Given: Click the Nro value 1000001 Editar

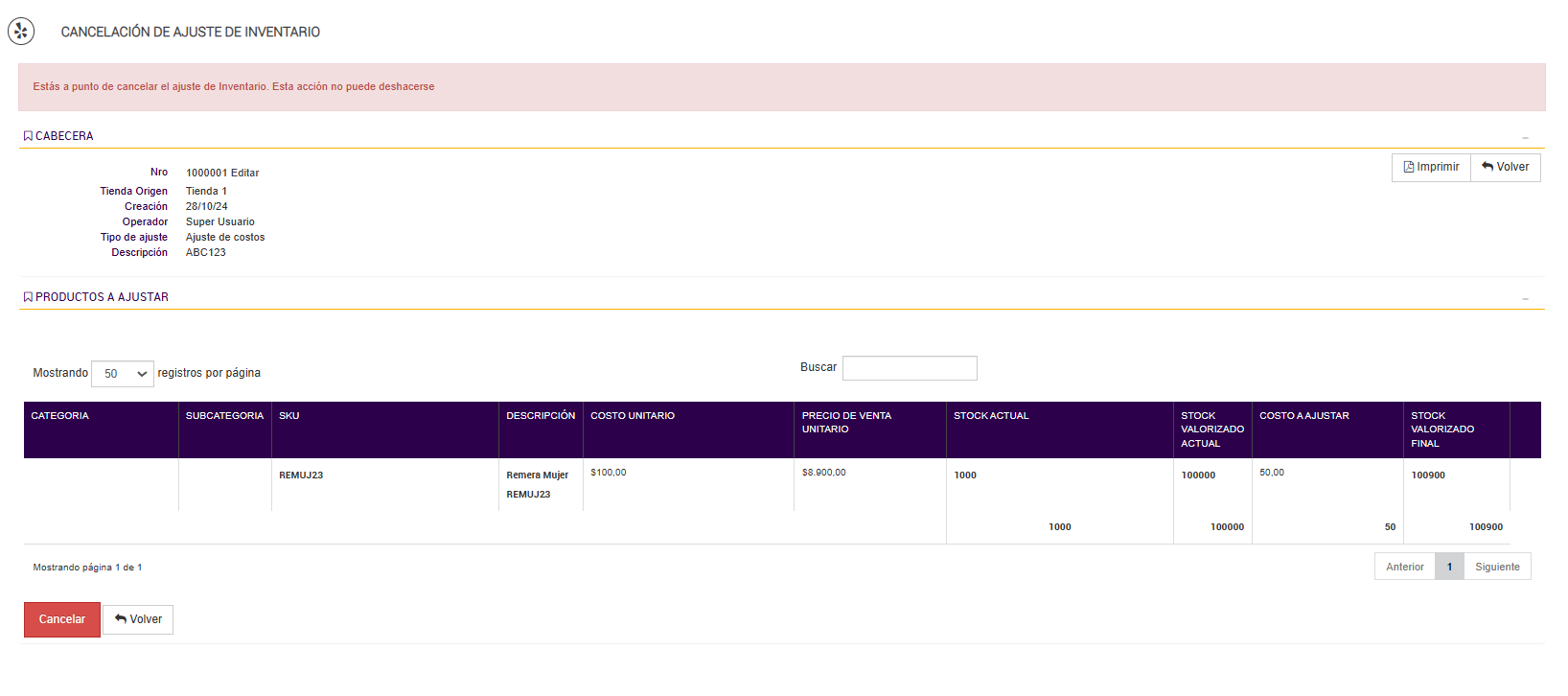Looking at the screenshot, I should pyautogui.click(x=222, y=174).
